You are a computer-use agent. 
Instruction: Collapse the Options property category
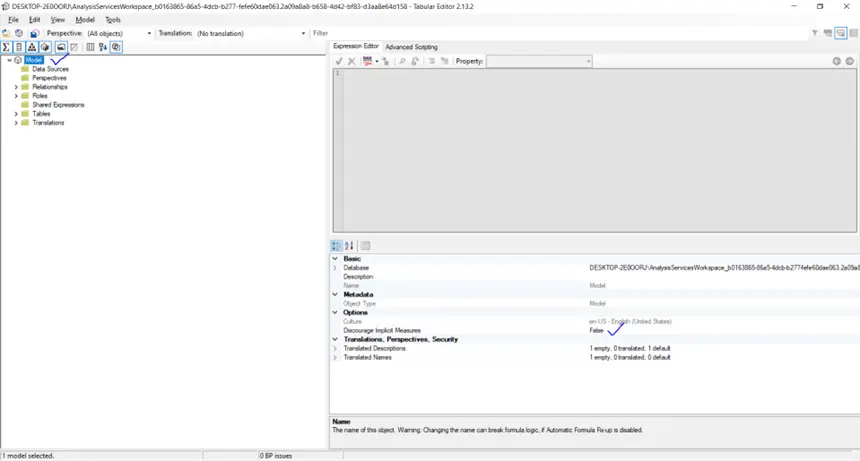335,312
